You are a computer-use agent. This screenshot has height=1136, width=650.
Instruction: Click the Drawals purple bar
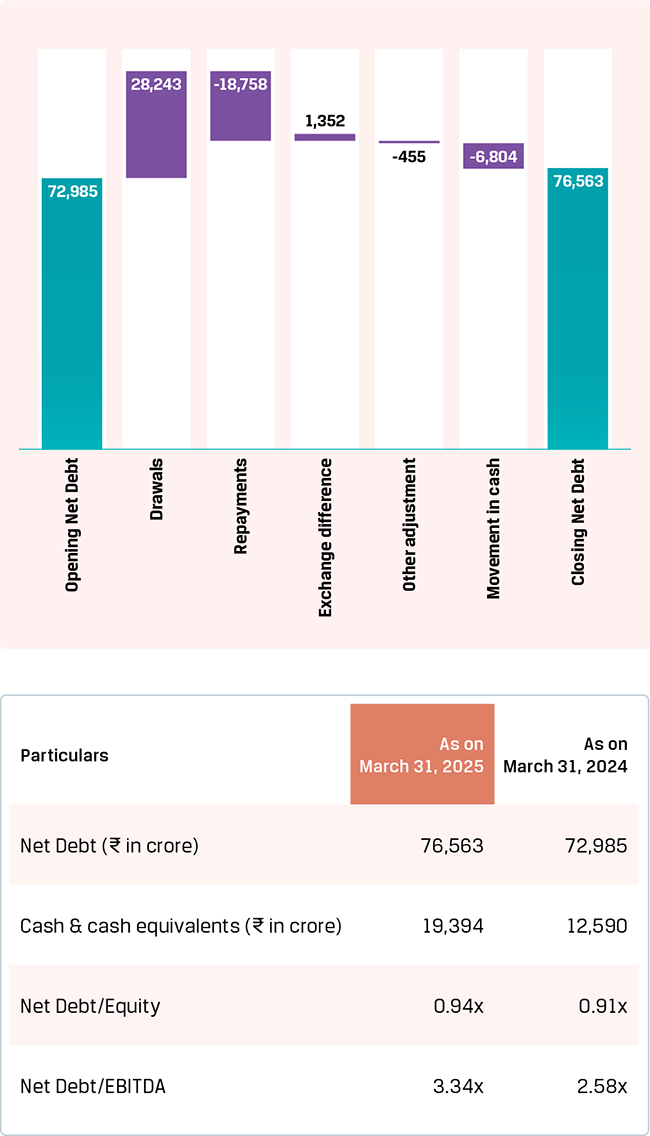(156, 124)
